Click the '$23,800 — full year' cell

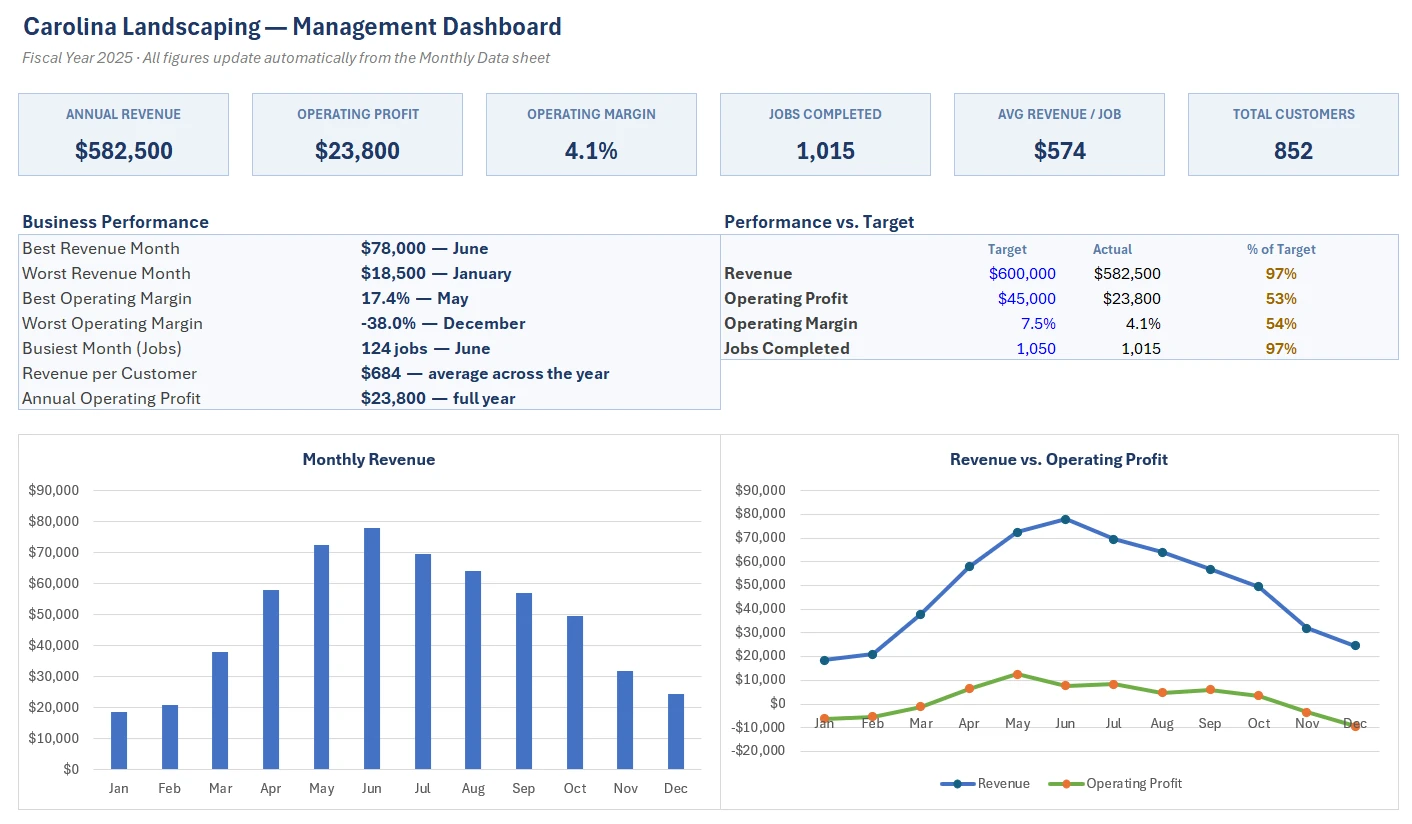pyautogui.click(x=438, y=398)
